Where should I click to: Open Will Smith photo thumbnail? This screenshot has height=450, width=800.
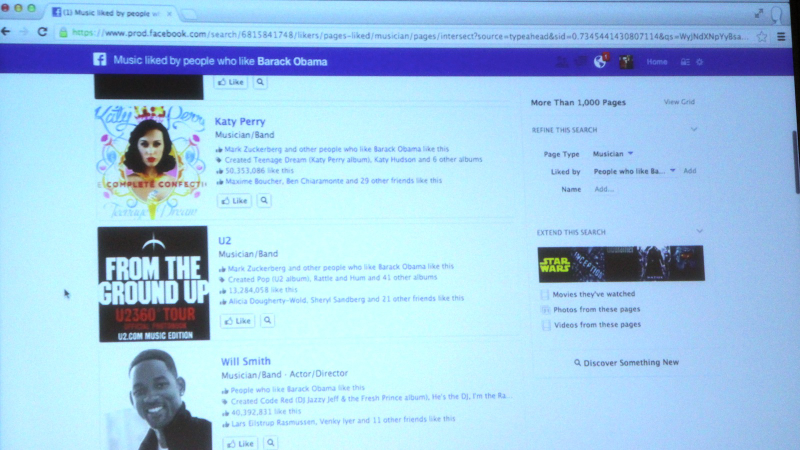(x=158, y=399)
